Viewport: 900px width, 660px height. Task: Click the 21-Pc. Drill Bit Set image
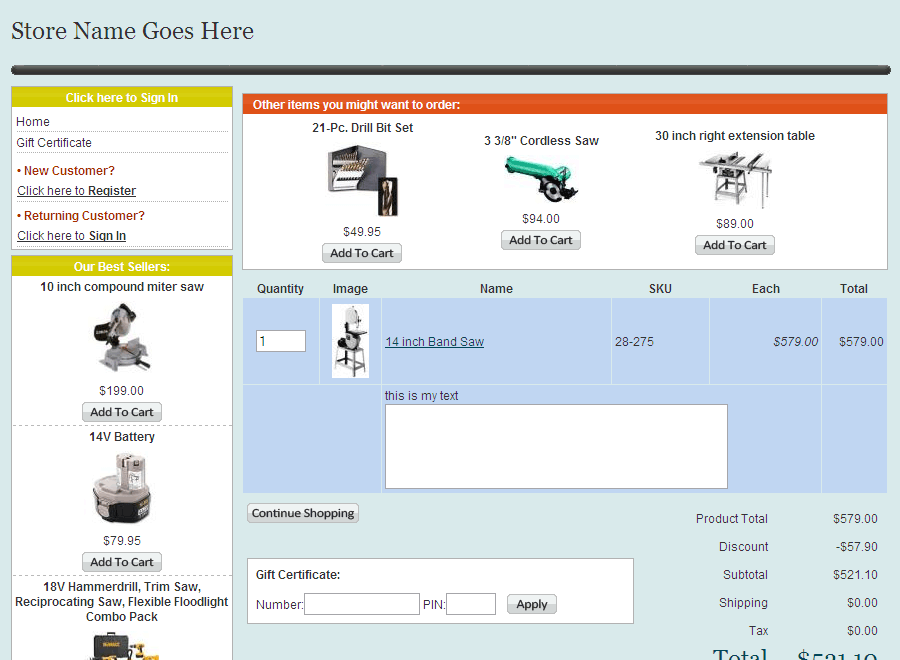click(362, 179)
